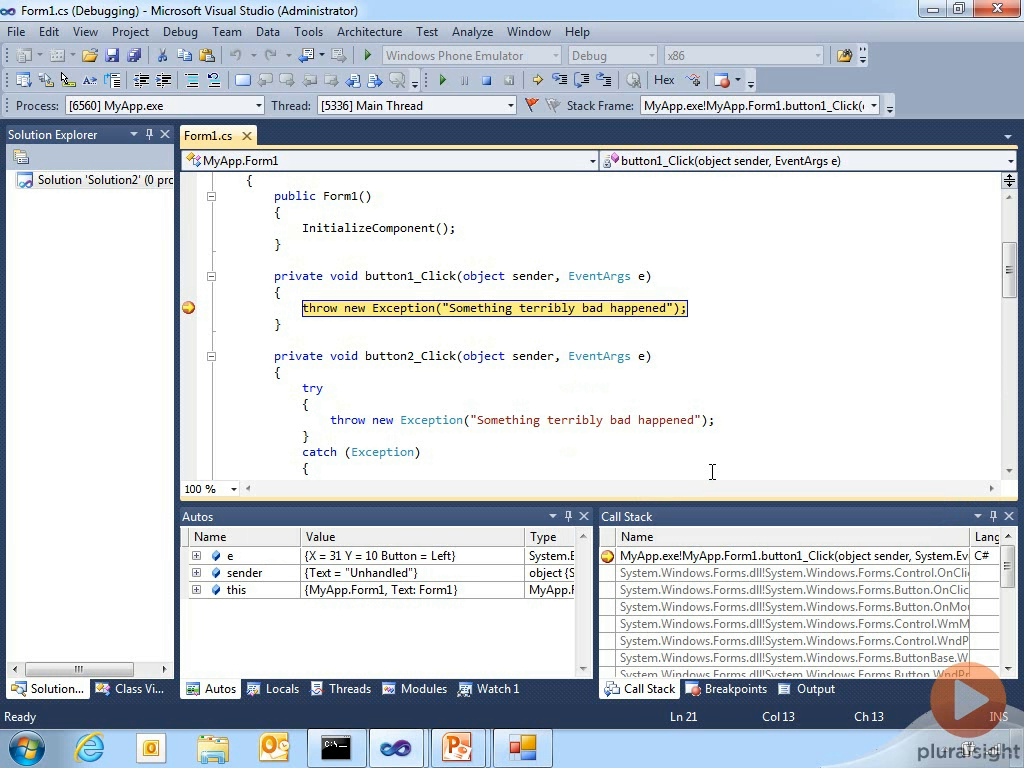The height and width of the screenshot is (768, 1024).
Task: Switch to the Locals tab
Action: 273,688
